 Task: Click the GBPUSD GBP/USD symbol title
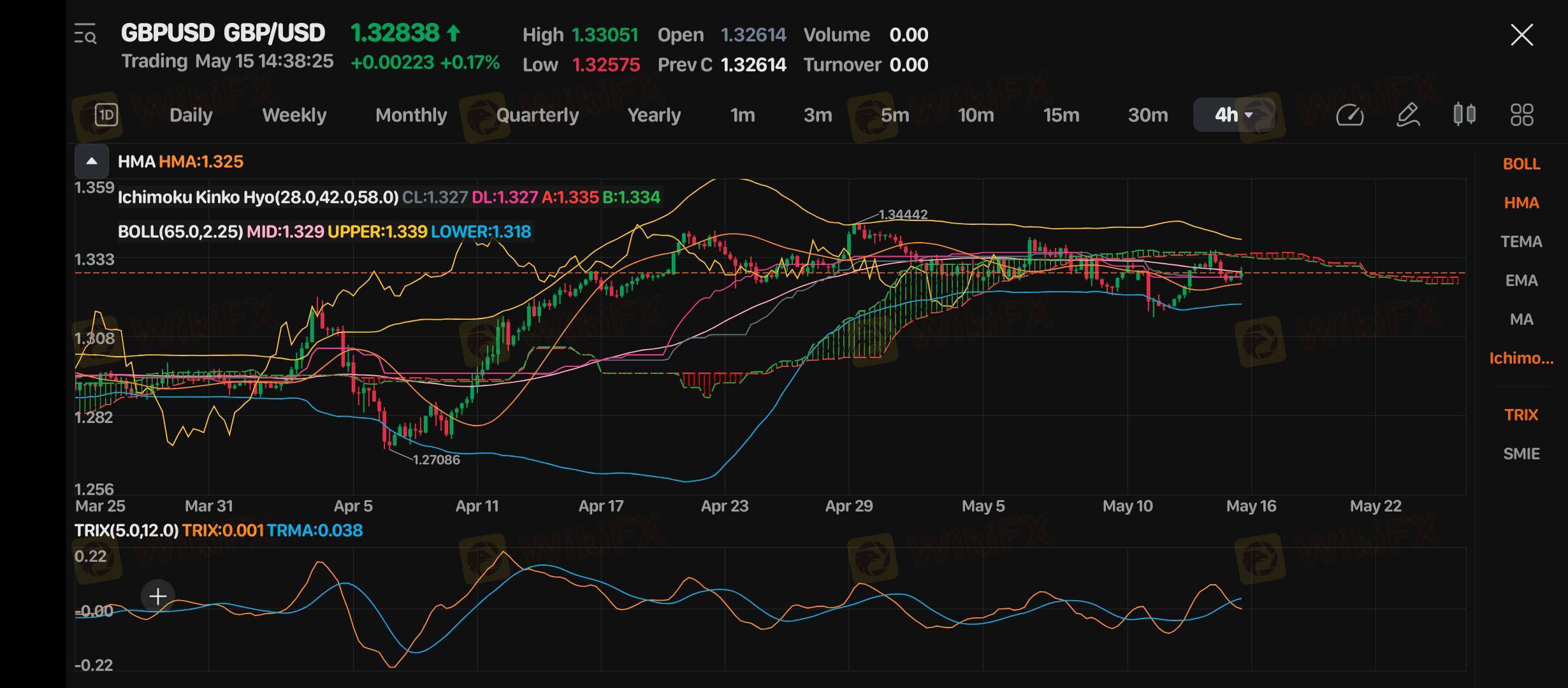(222, 33)
